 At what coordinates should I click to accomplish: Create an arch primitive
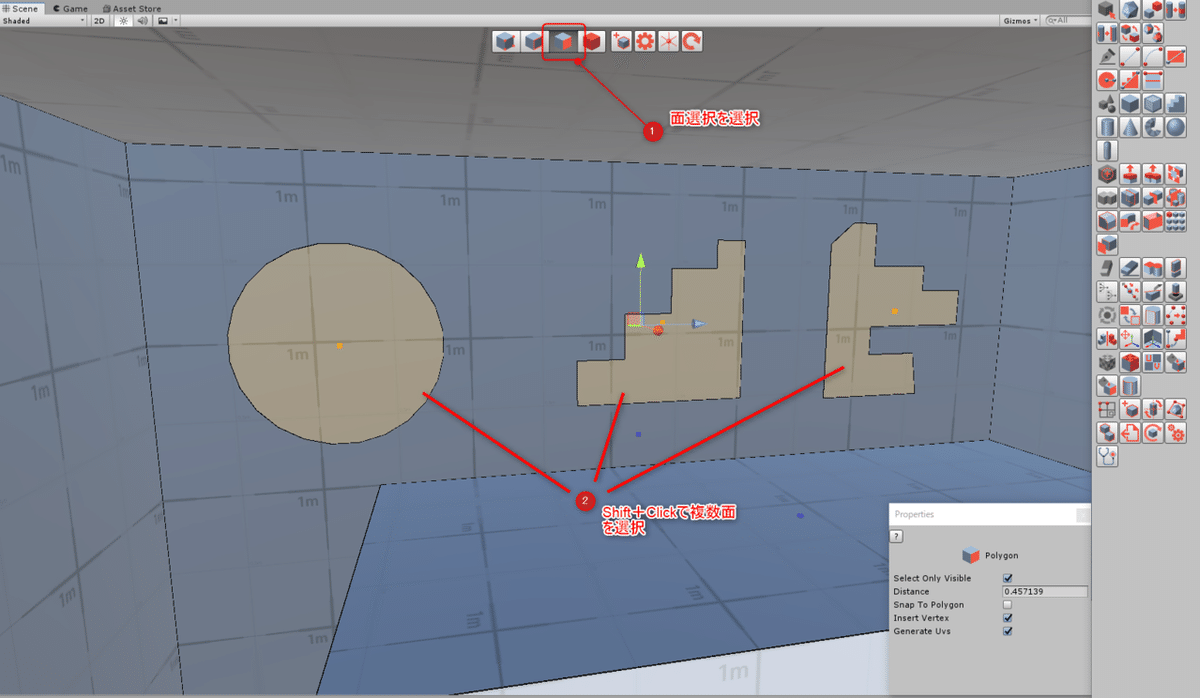[x=1152, y=126]
